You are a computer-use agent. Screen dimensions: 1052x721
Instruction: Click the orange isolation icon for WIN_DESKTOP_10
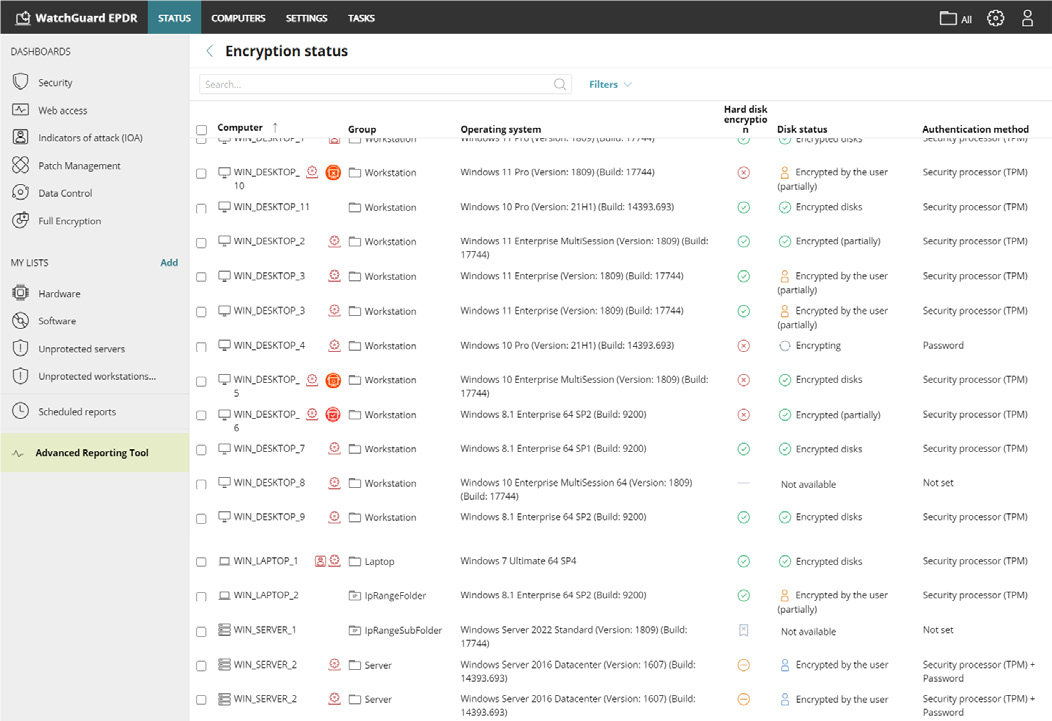pyautogui.click(x=333, y=172)
